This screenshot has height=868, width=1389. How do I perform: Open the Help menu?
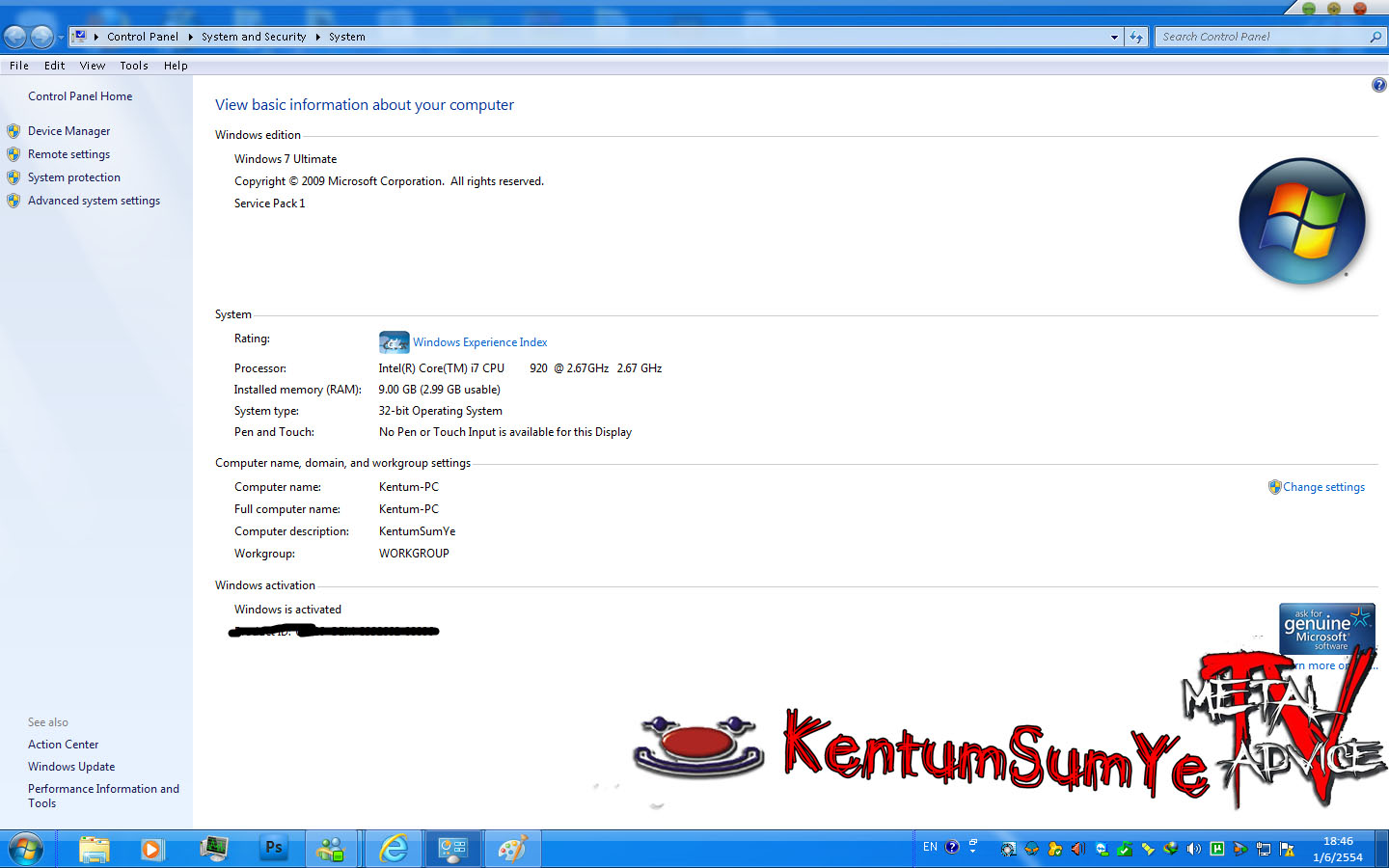(176, 66)
